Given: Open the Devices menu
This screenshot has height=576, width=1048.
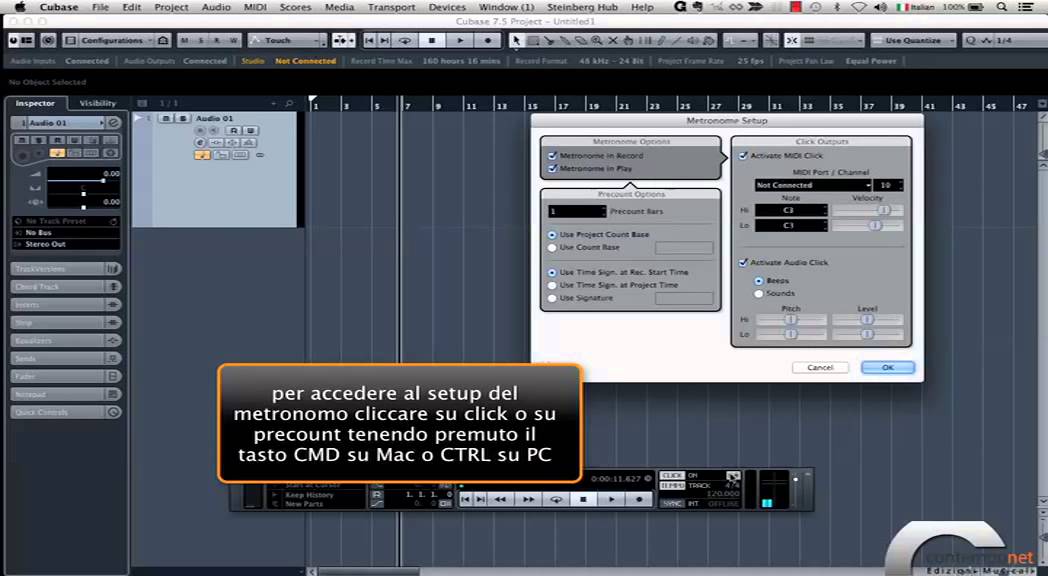Looking at the screenshot, I should pos(447,7).
